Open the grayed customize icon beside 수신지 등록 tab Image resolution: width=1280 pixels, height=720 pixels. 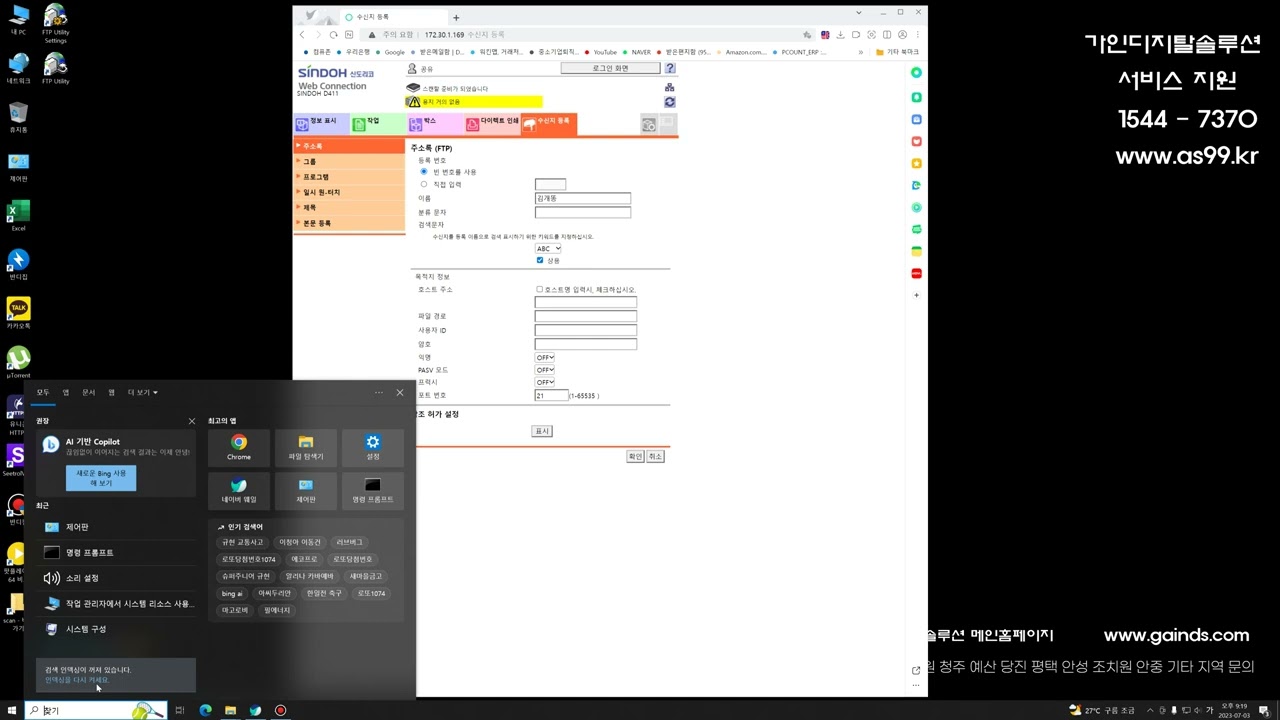click(x=649, y=124)
